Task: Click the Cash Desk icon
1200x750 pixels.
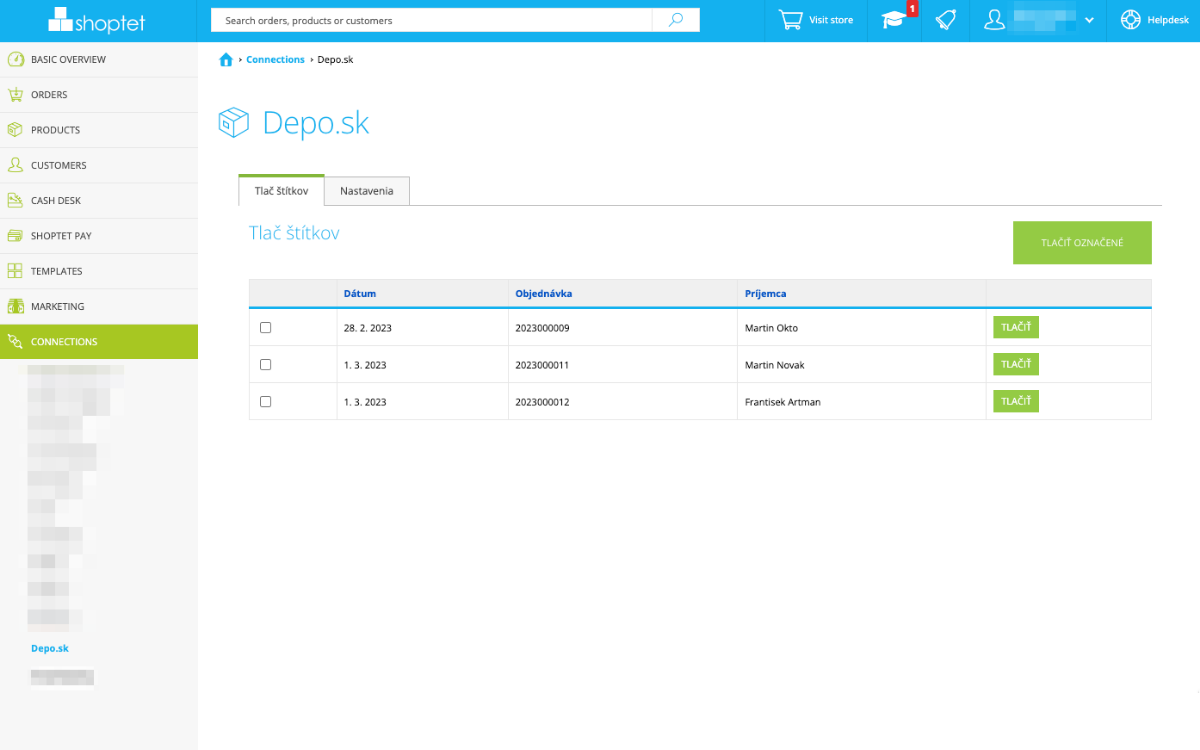Action: point(15,200)
